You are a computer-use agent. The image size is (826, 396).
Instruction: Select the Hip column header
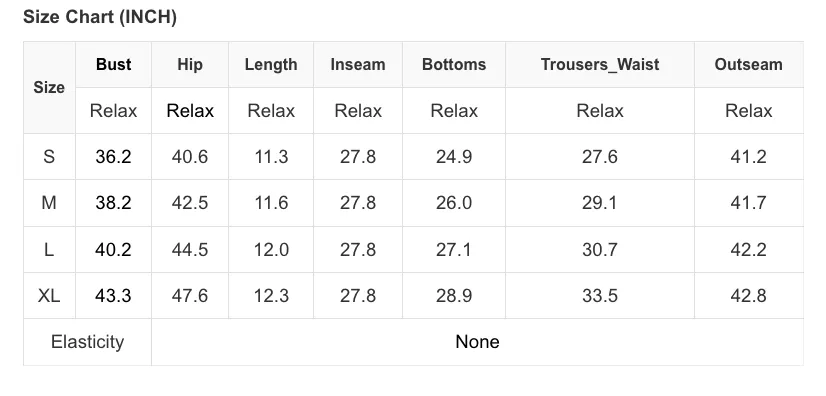(x=190, y=65)
